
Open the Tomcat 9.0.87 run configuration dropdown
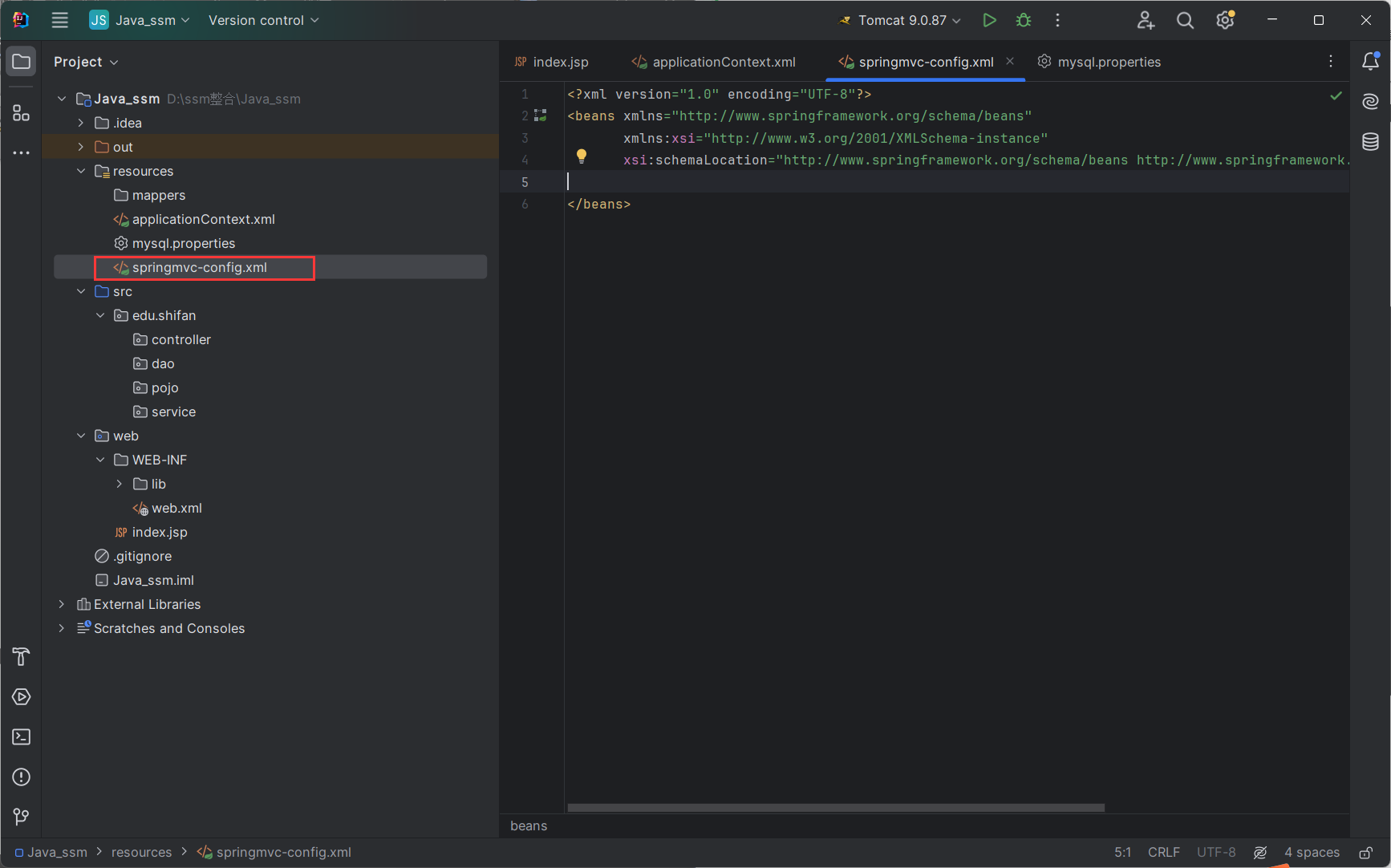(x=901, y=20)
